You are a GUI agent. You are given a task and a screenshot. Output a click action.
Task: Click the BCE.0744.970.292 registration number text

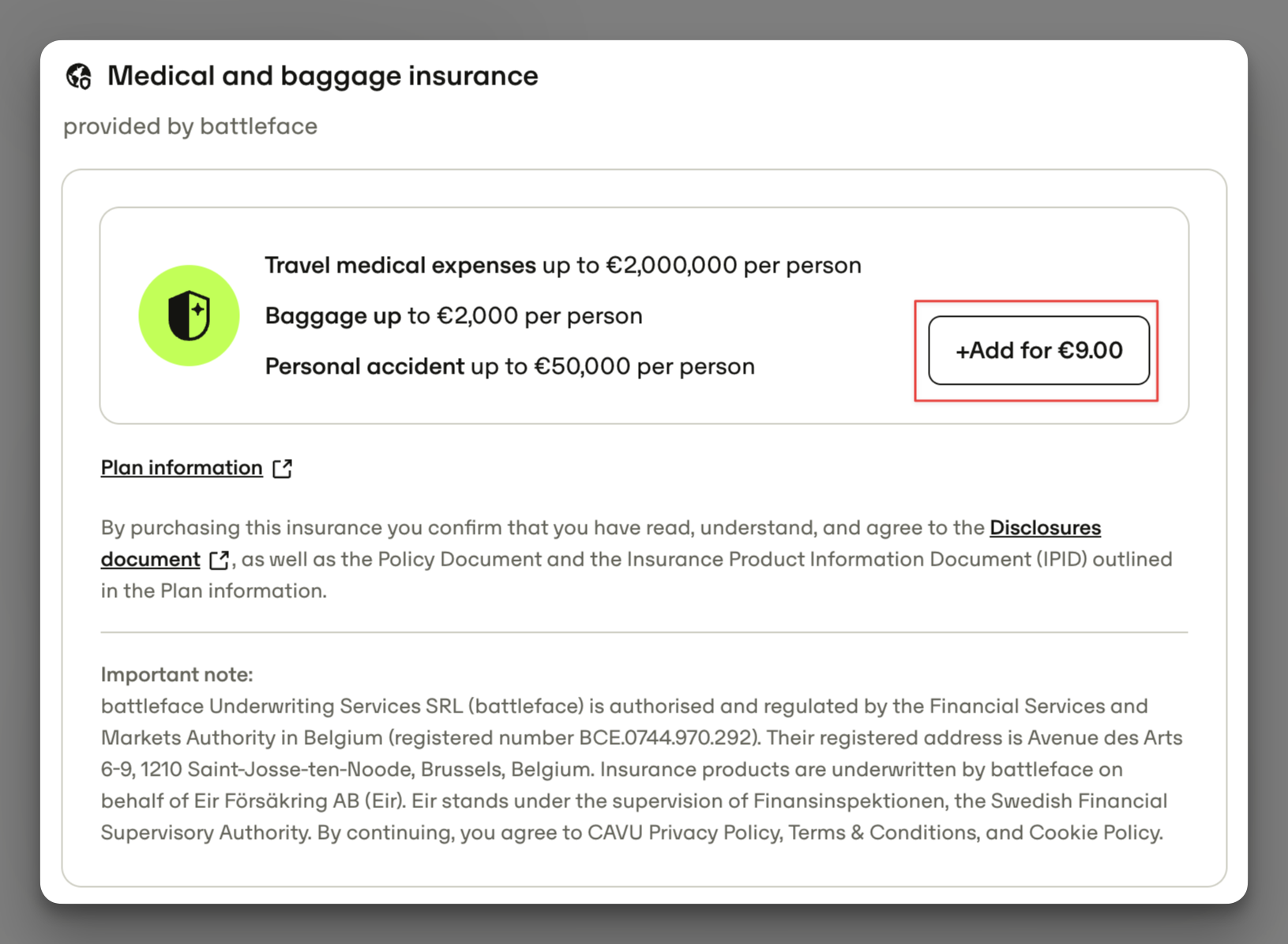coord(666,738)
